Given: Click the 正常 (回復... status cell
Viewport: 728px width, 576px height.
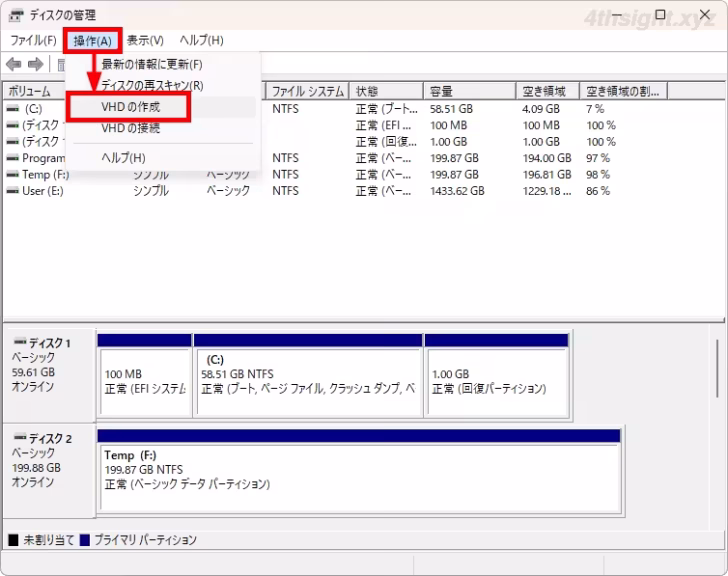Looking at the screenshot, I should [x=386, y=142].
